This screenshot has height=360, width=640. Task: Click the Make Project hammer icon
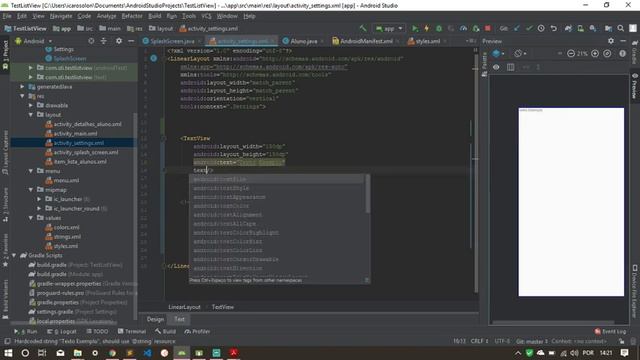pos(362,28)
